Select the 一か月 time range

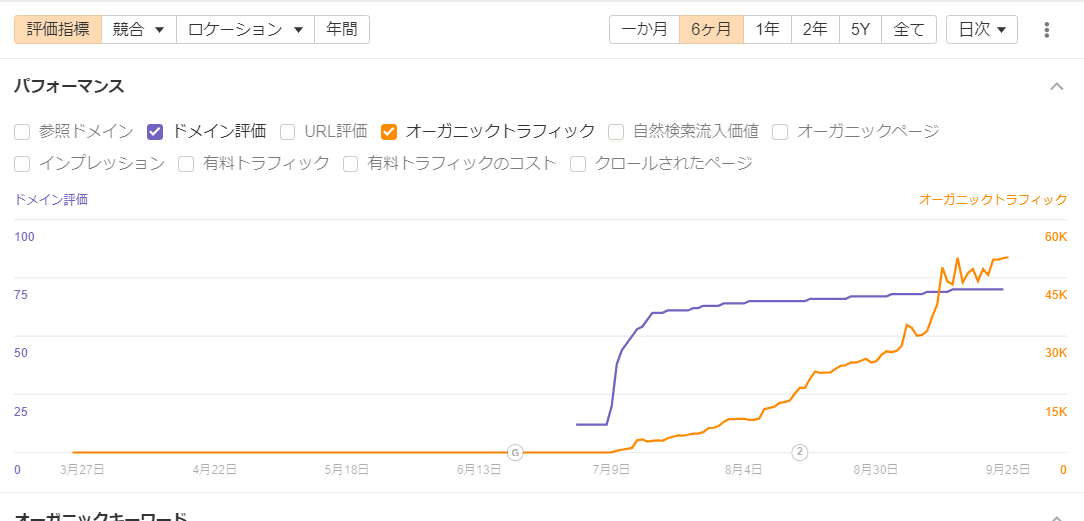pos(644,30)
